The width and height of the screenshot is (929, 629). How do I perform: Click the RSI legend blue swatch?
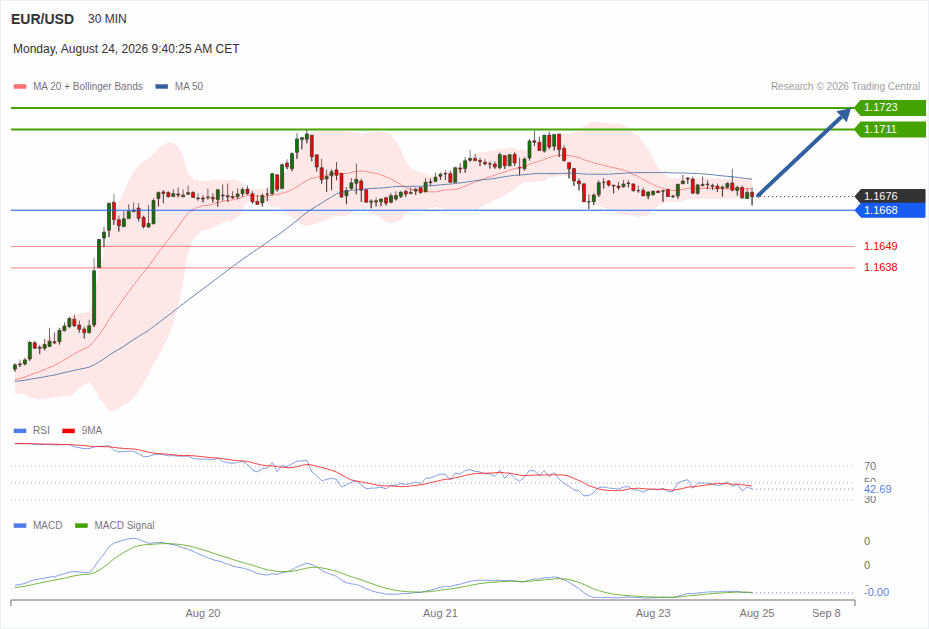[20, 431]
